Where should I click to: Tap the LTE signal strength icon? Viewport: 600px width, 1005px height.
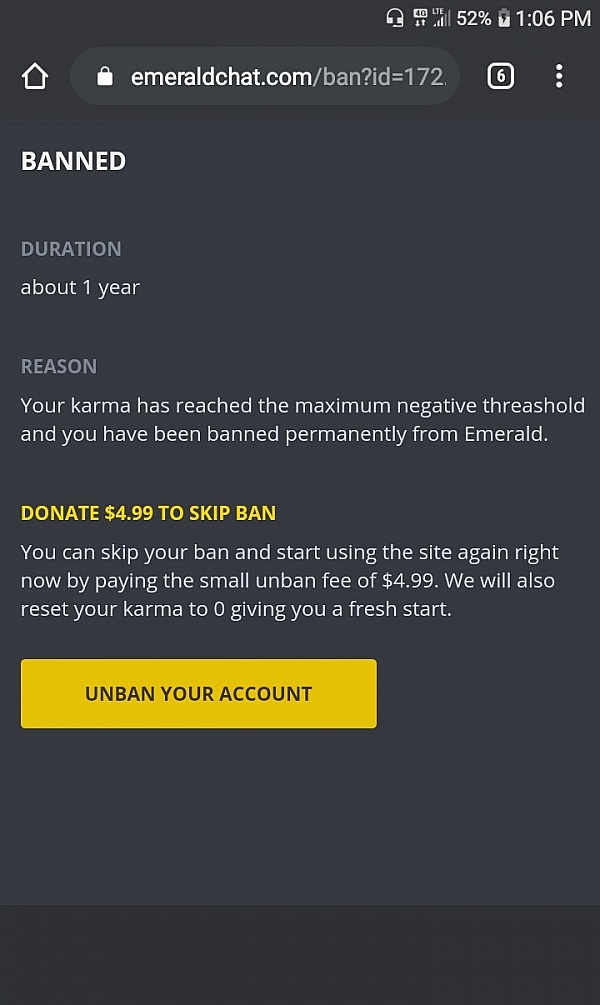click(442, 18)
